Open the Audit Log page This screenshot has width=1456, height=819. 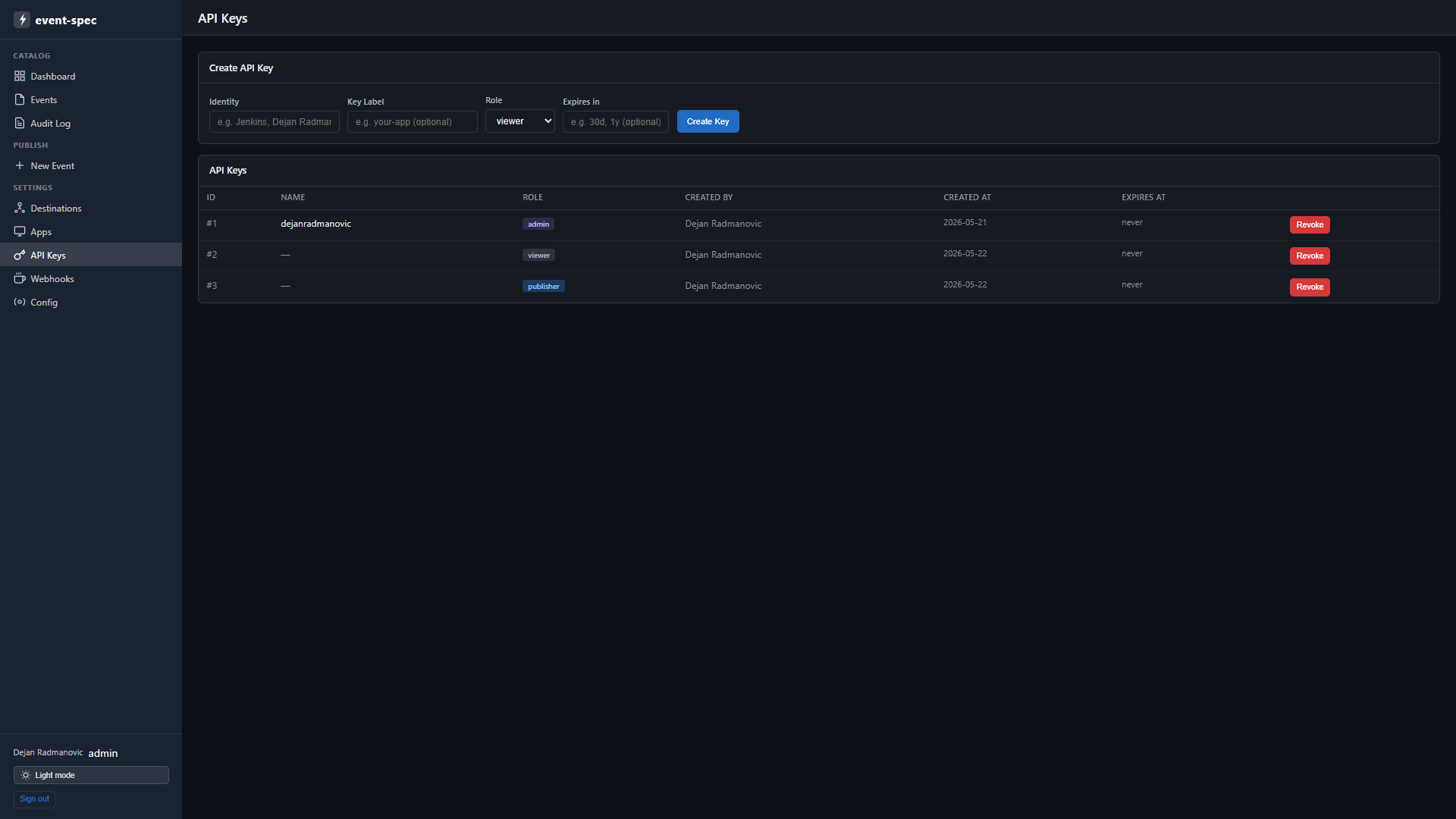click(91, 124)
